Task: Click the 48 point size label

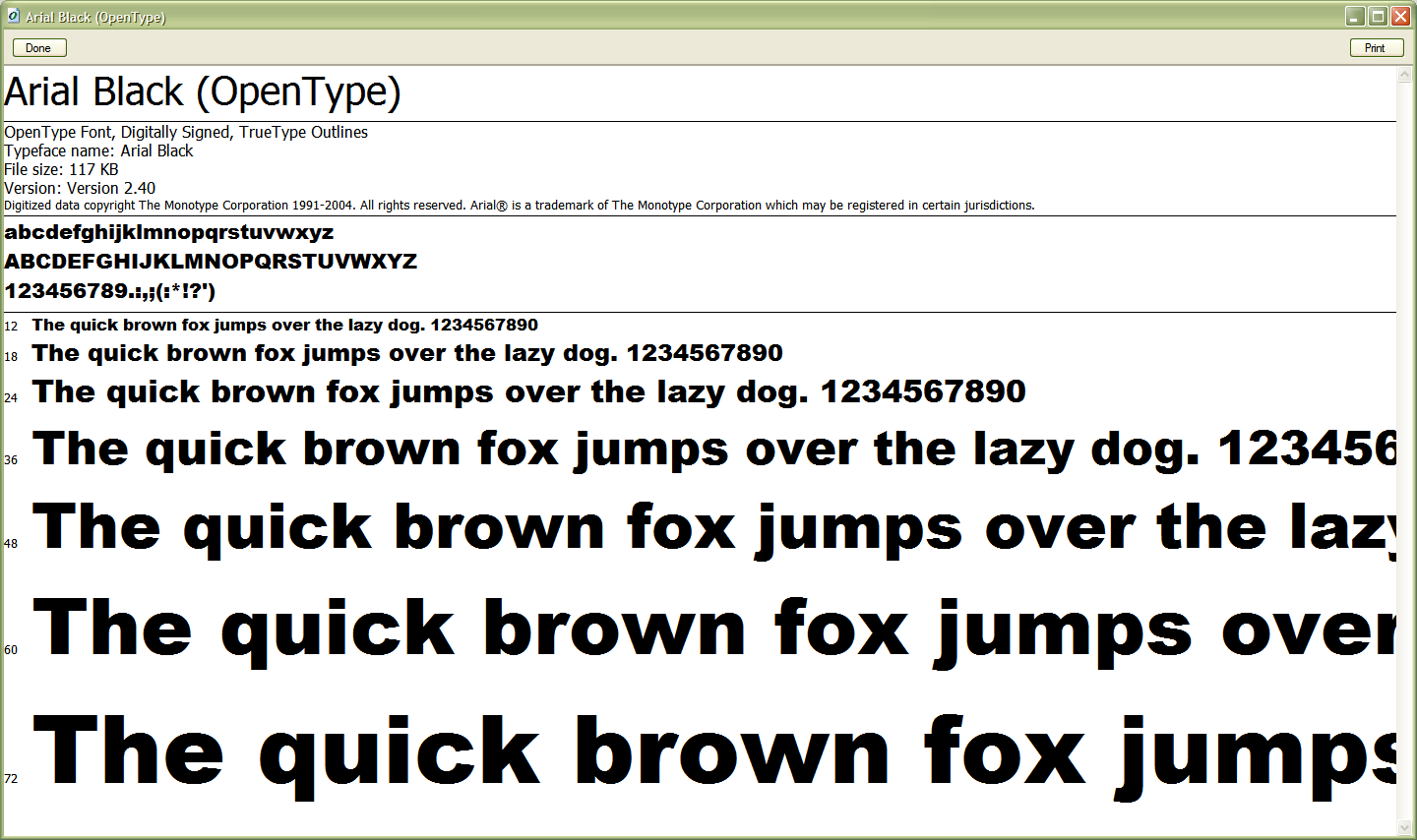Action: 11,544
